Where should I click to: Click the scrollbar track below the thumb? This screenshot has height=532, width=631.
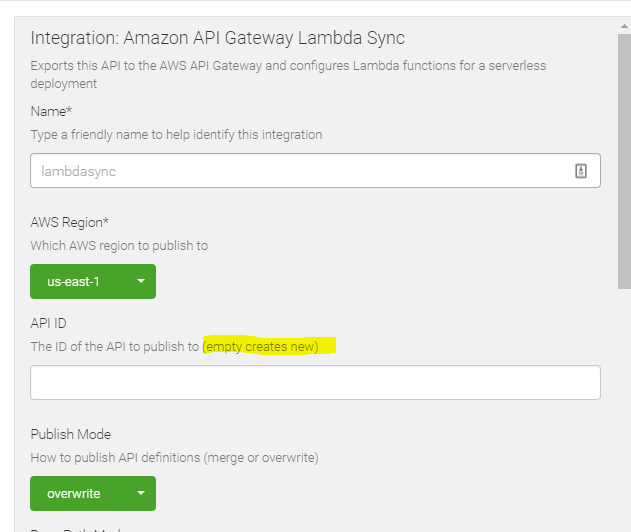[622, 420]
